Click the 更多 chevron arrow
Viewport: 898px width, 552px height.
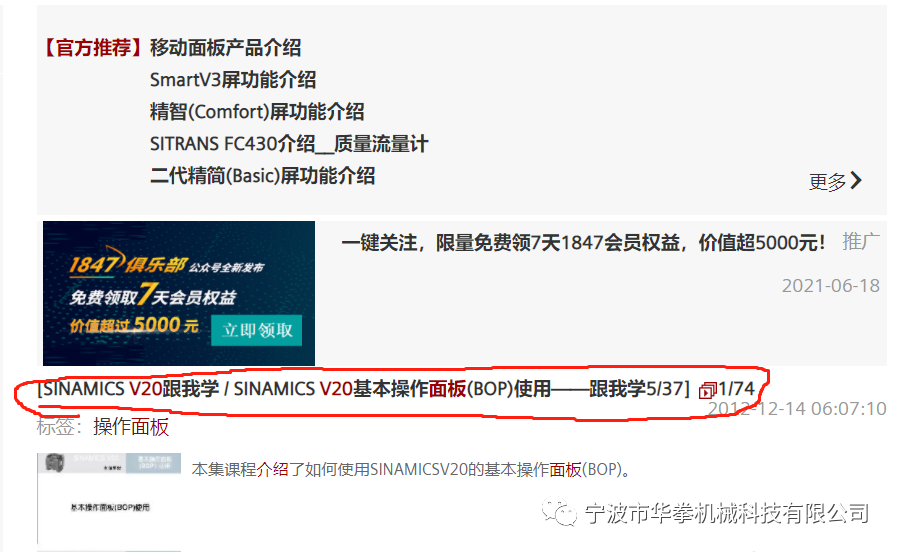point(856,181)
